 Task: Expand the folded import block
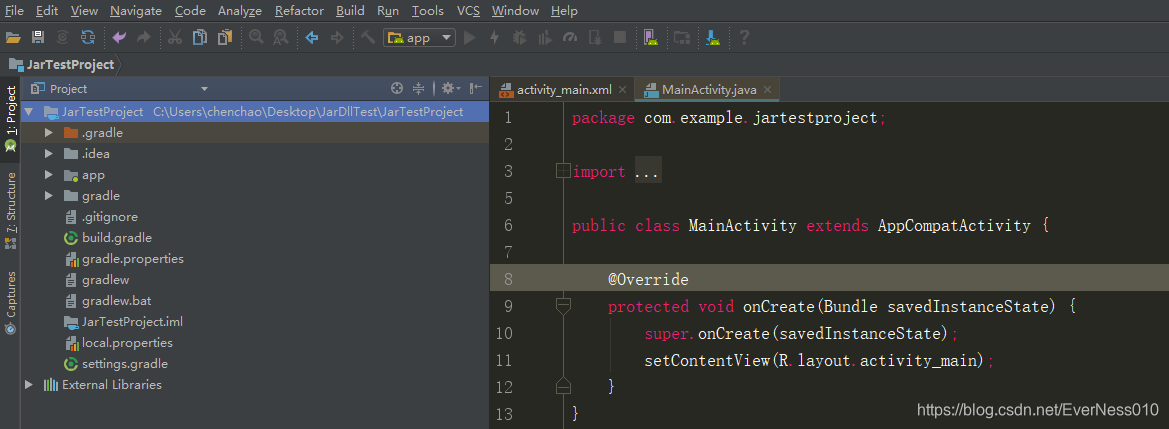[x=564, y=172]
